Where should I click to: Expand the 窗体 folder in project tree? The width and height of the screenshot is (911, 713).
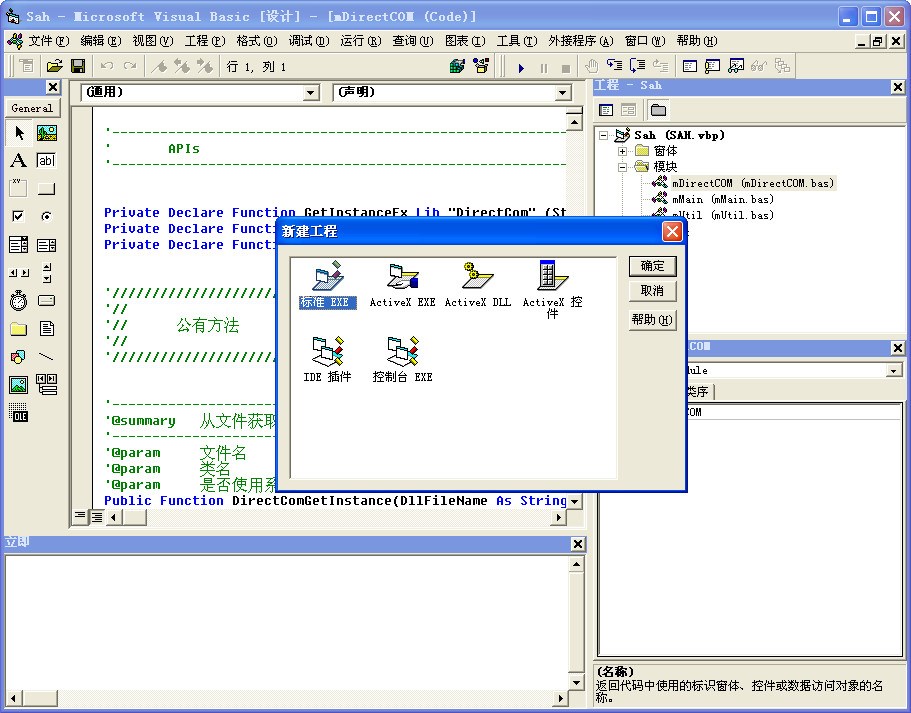coord(623,151)
